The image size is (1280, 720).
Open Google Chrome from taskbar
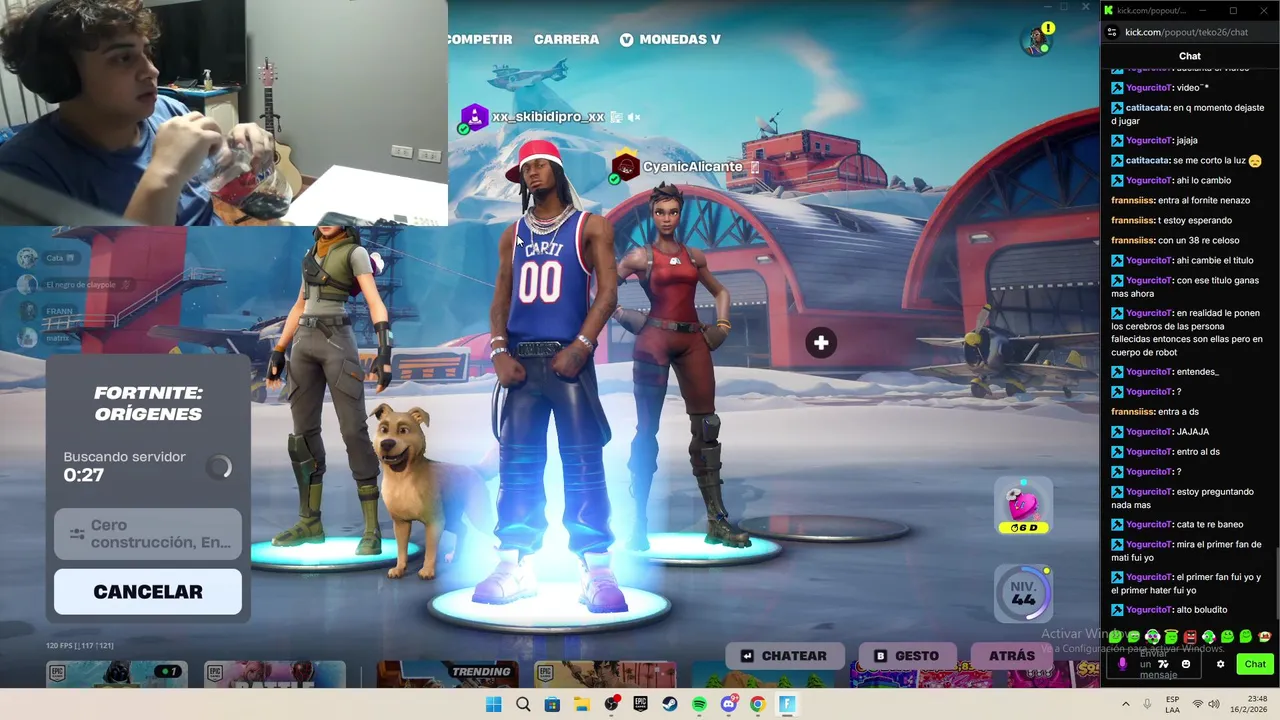point(758,705)
